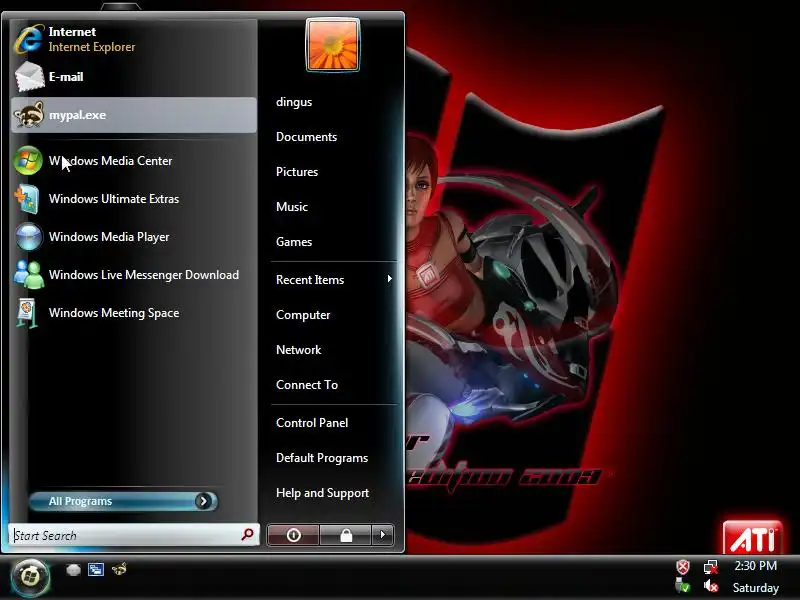This screenshot has width=800, height=600.
Task: Open Windows Live Messenger Download
Action: [x=133, y=275]
